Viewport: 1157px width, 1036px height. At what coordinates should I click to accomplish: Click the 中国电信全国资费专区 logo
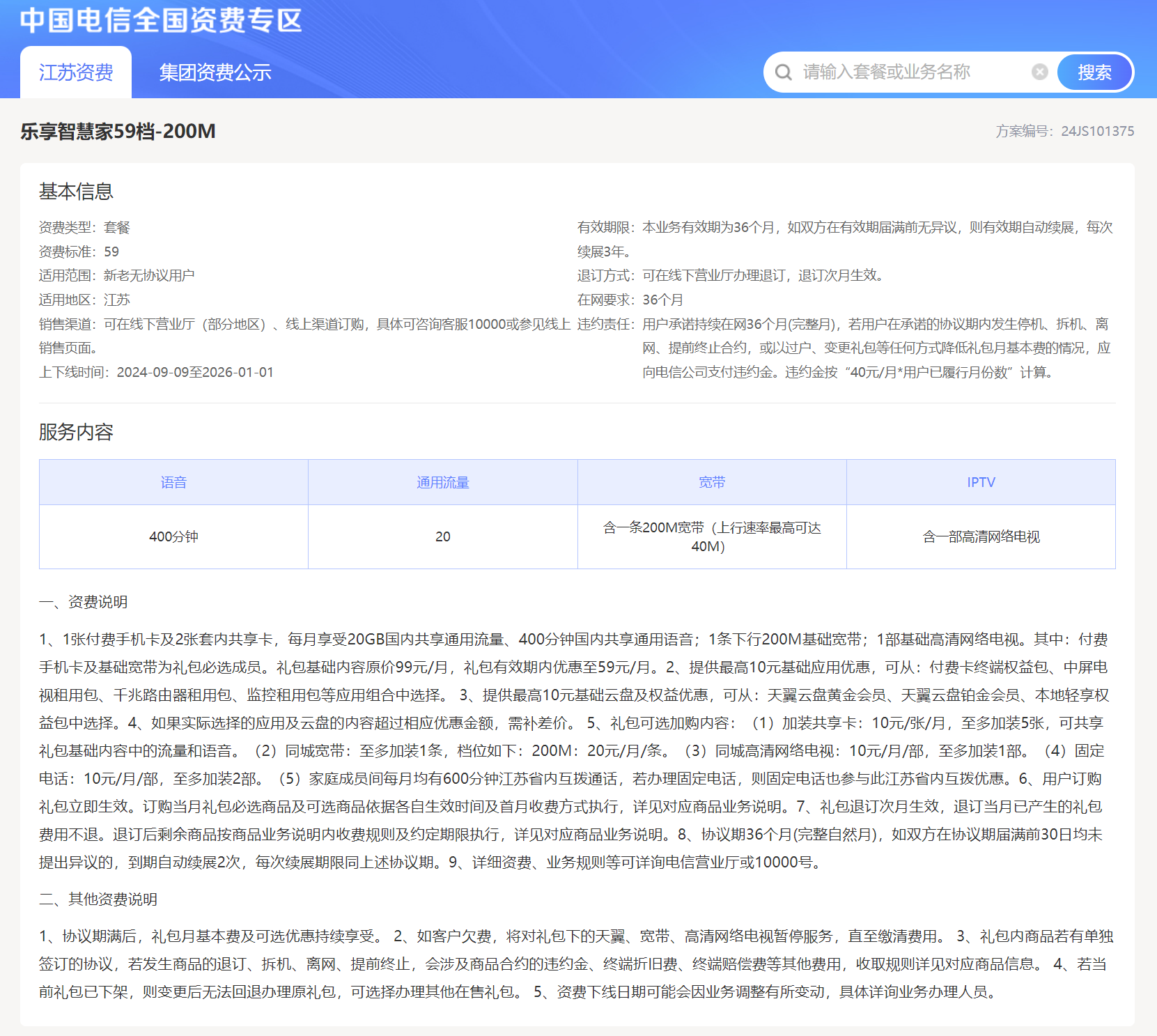tap(162, 22)
